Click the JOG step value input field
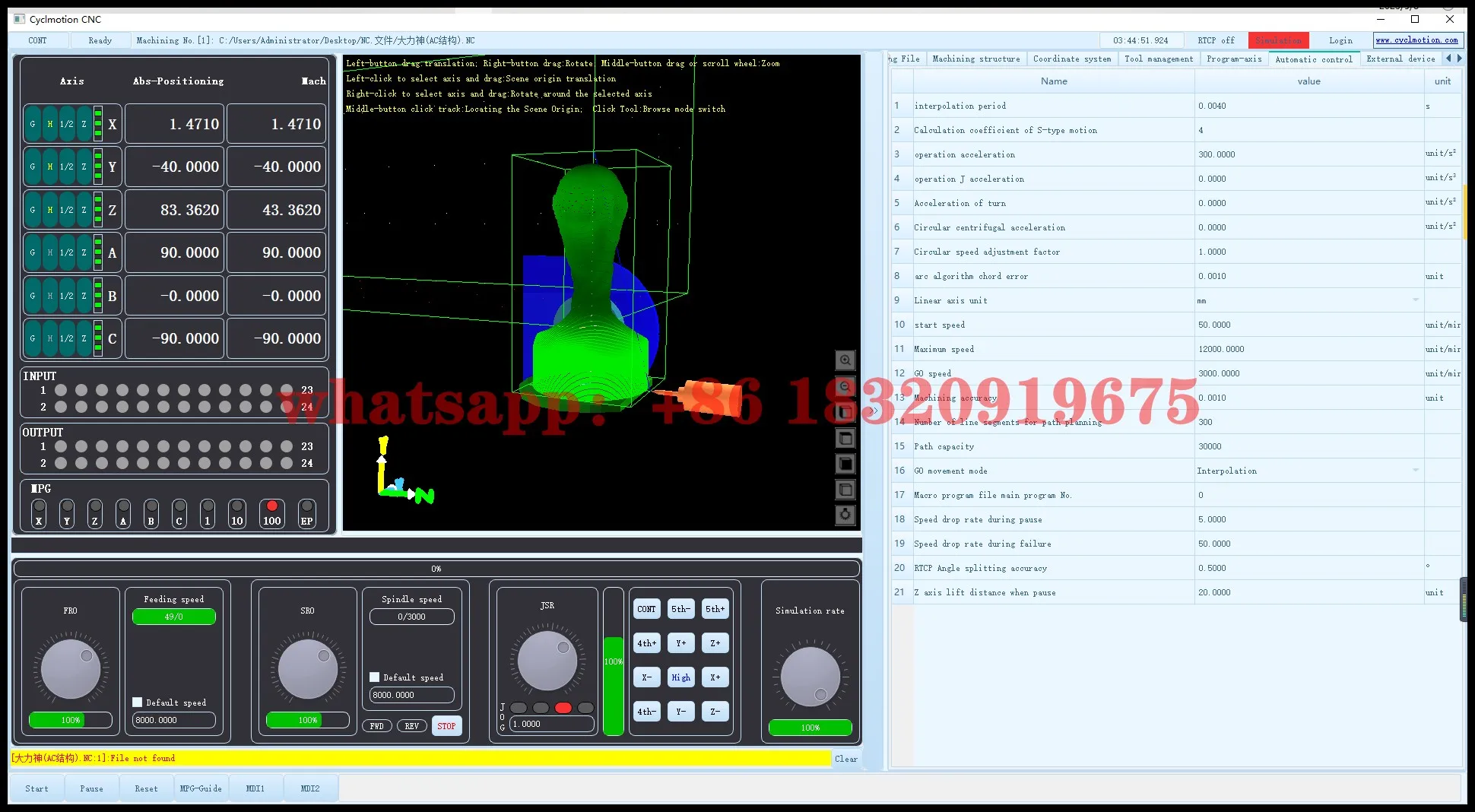 click(x=551, y=725)
